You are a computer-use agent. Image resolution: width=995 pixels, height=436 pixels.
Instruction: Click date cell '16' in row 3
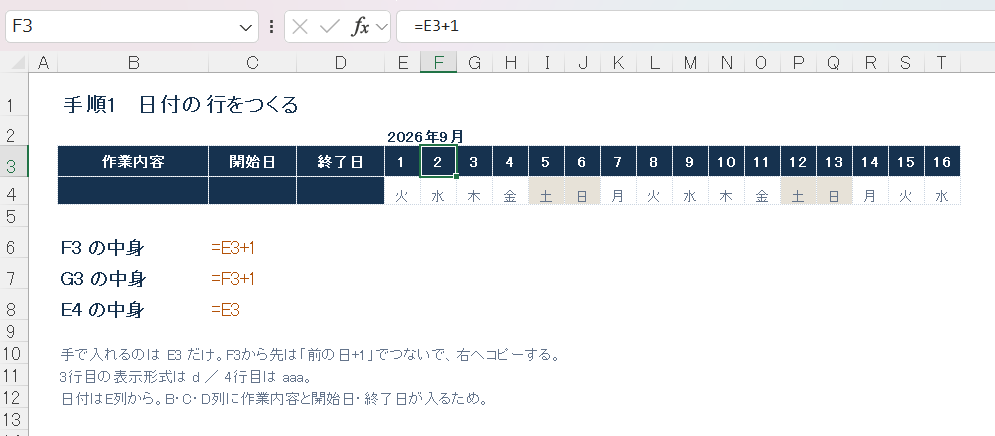tap(942, 162)
